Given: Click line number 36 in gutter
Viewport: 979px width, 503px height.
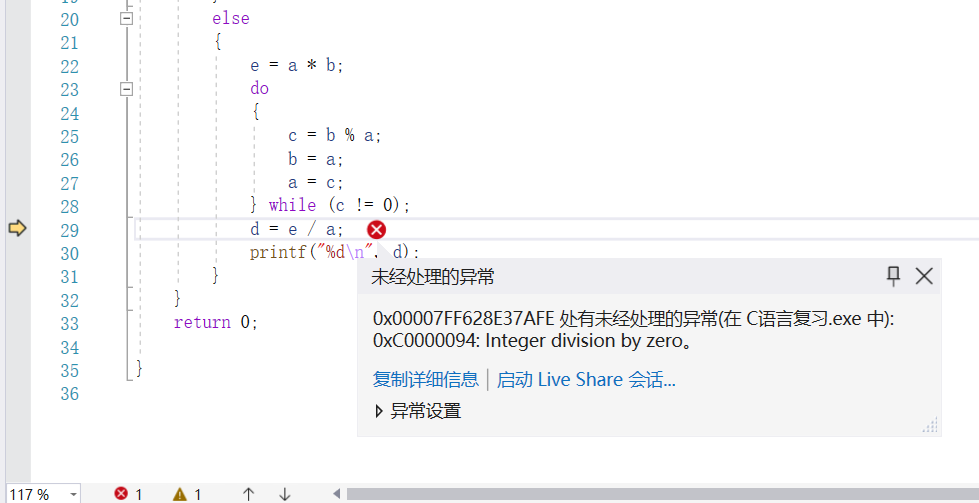Looking at the screenshot, I should tap(69, 394).
